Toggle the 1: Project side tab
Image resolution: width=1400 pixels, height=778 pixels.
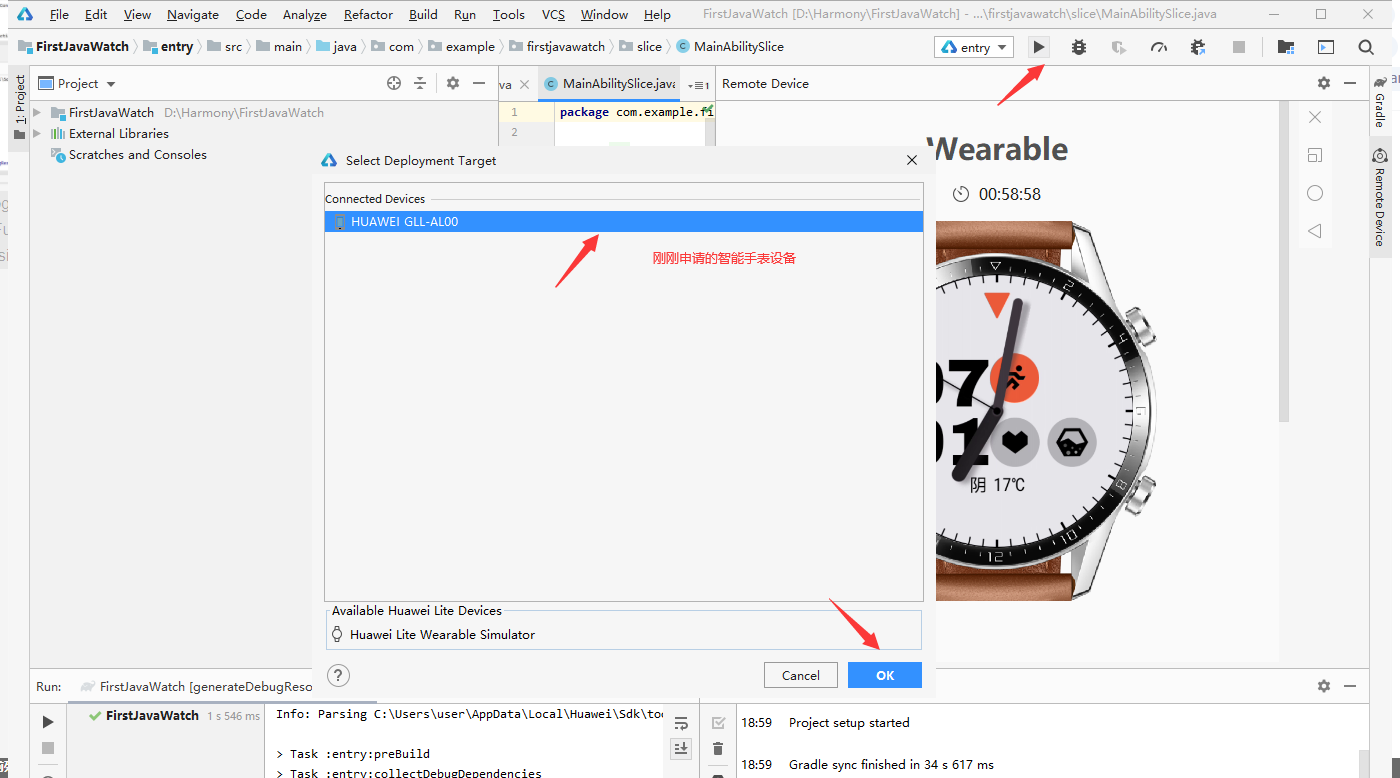20,106
